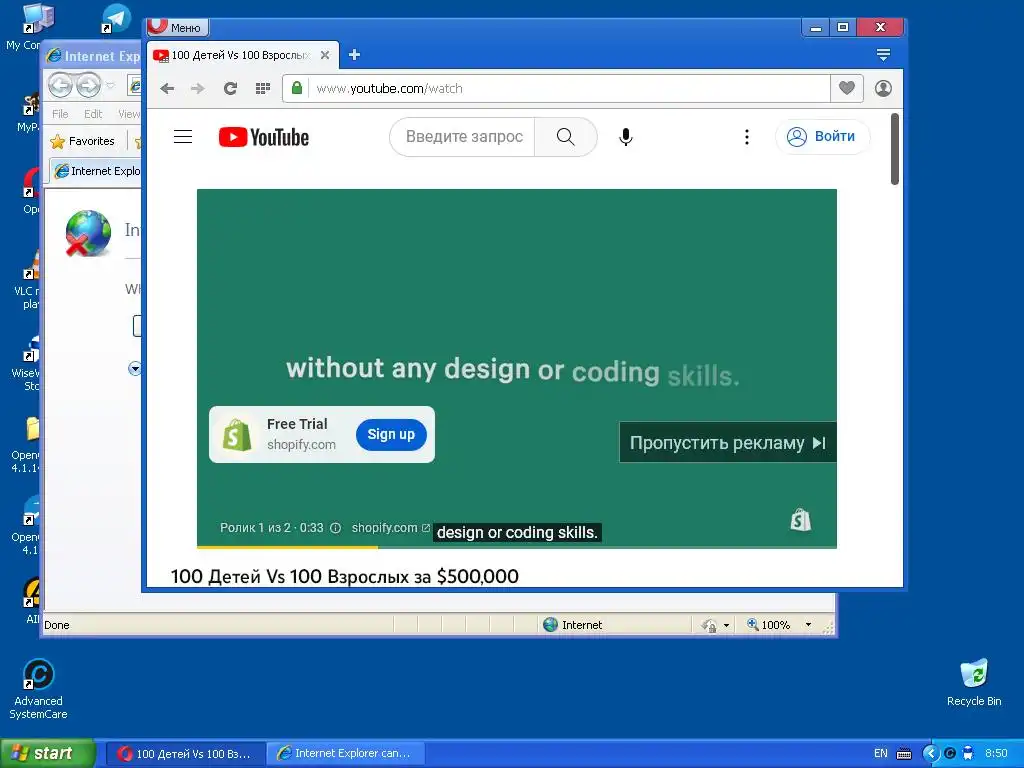The height and width of the screenshot is (768, 1024).
Task: Click the Shopify watermark in video corner
Action: tap(800, 520)
